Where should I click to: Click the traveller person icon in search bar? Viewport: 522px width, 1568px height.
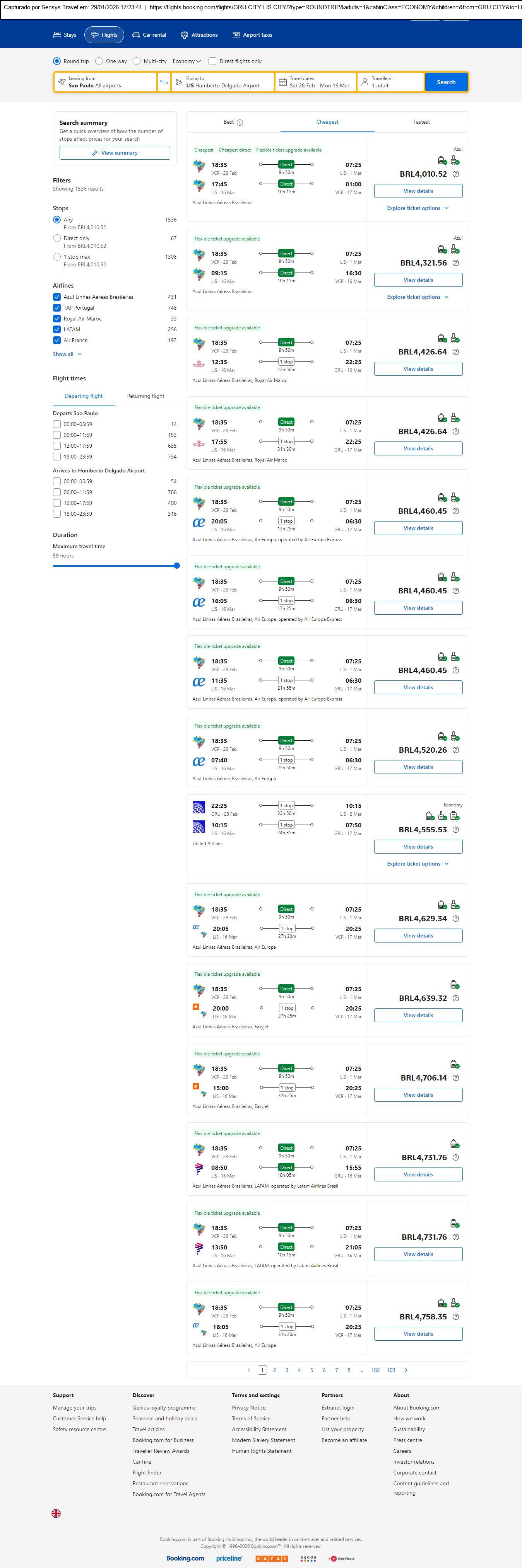click(365, 82)
